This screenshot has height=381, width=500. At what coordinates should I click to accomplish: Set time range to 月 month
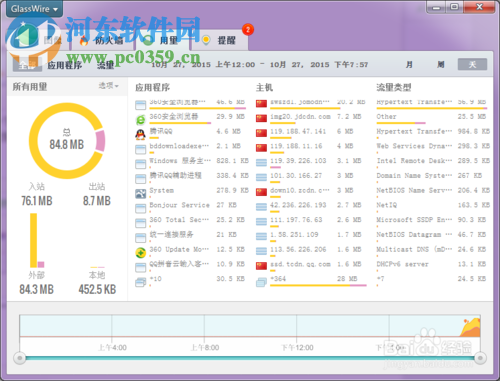click(x=409, y=65)
